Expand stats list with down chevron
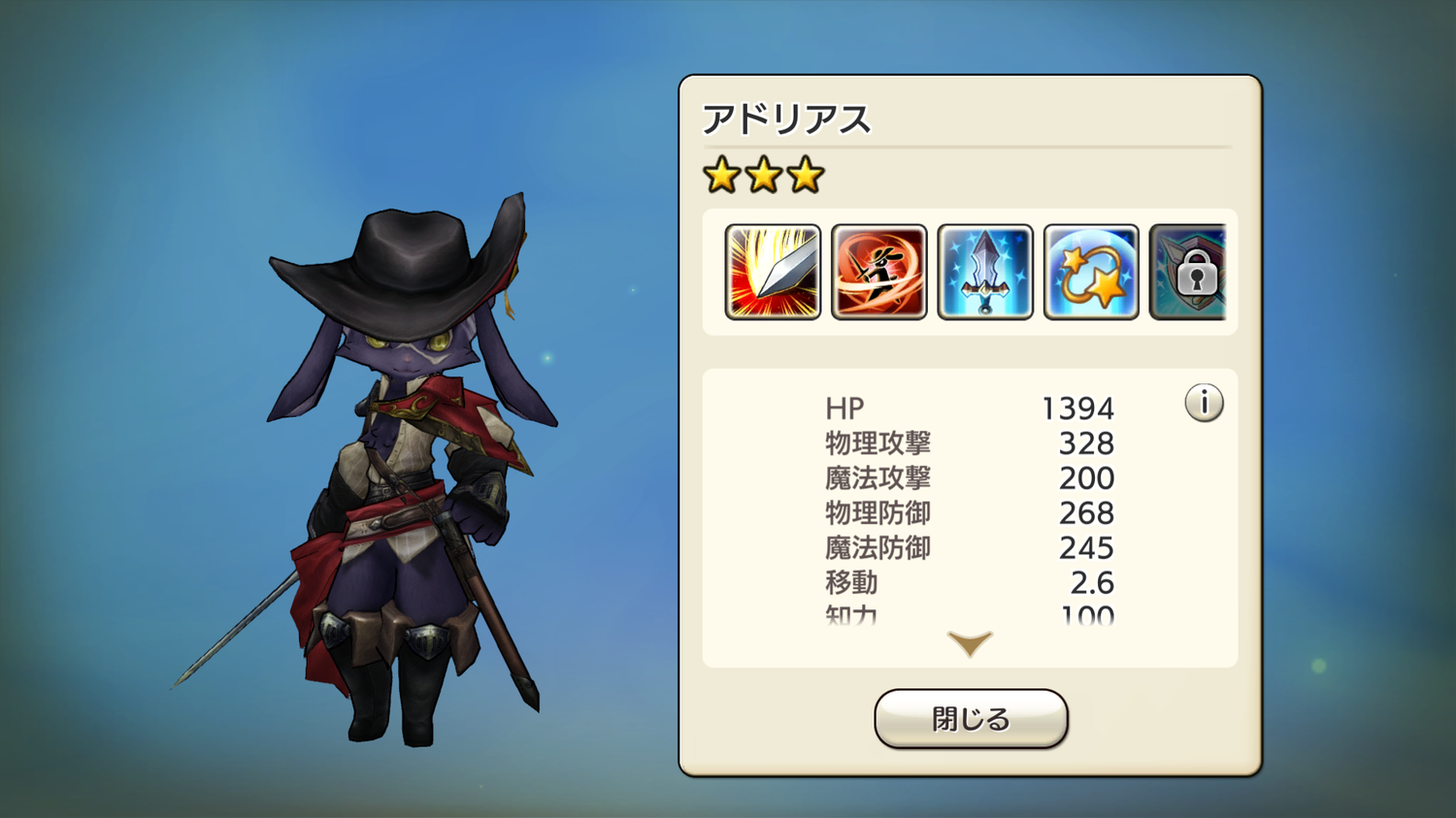The image size is (1456, 818). coord(970,643)
